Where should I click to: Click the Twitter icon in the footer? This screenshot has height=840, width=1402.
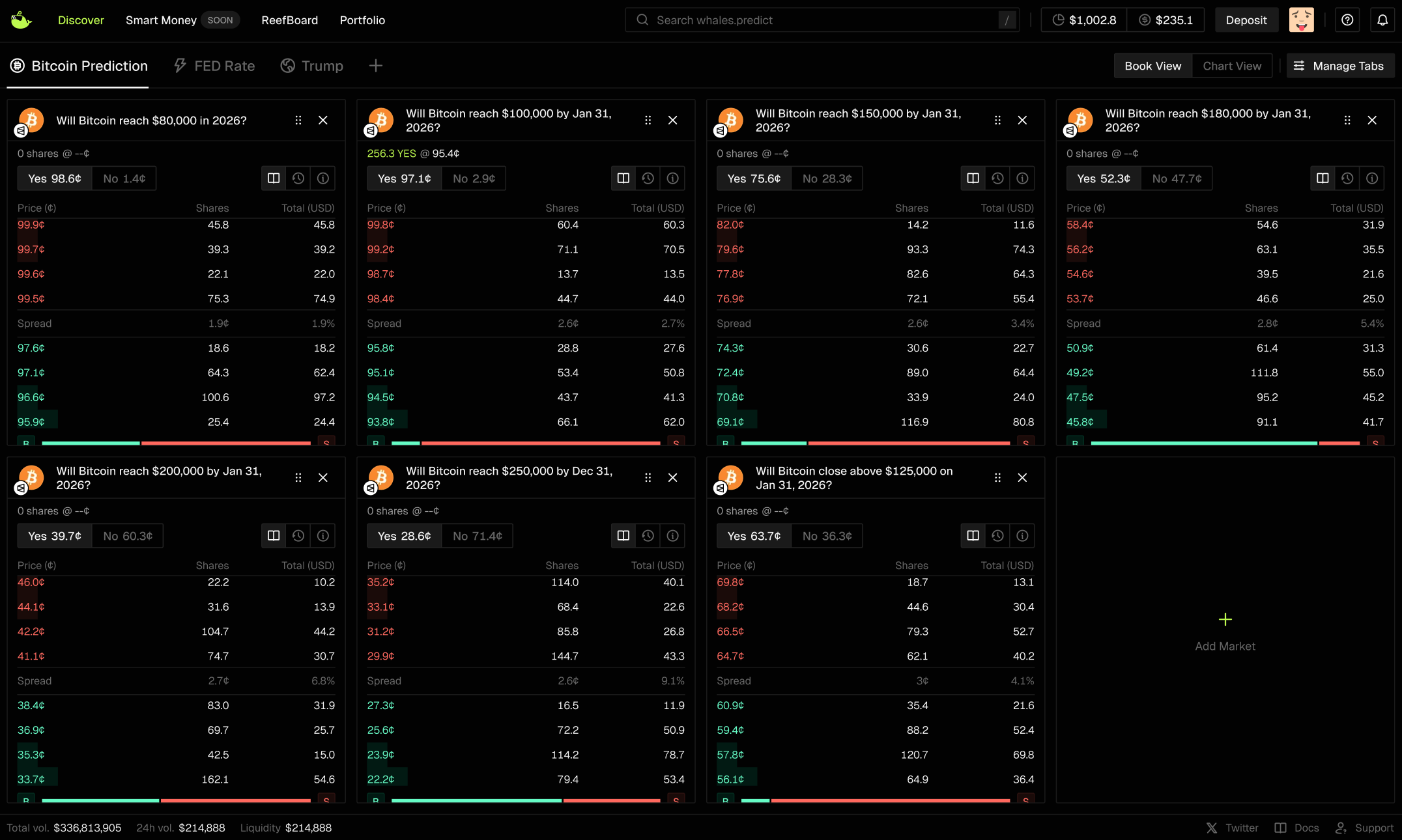pos(1212,828)
